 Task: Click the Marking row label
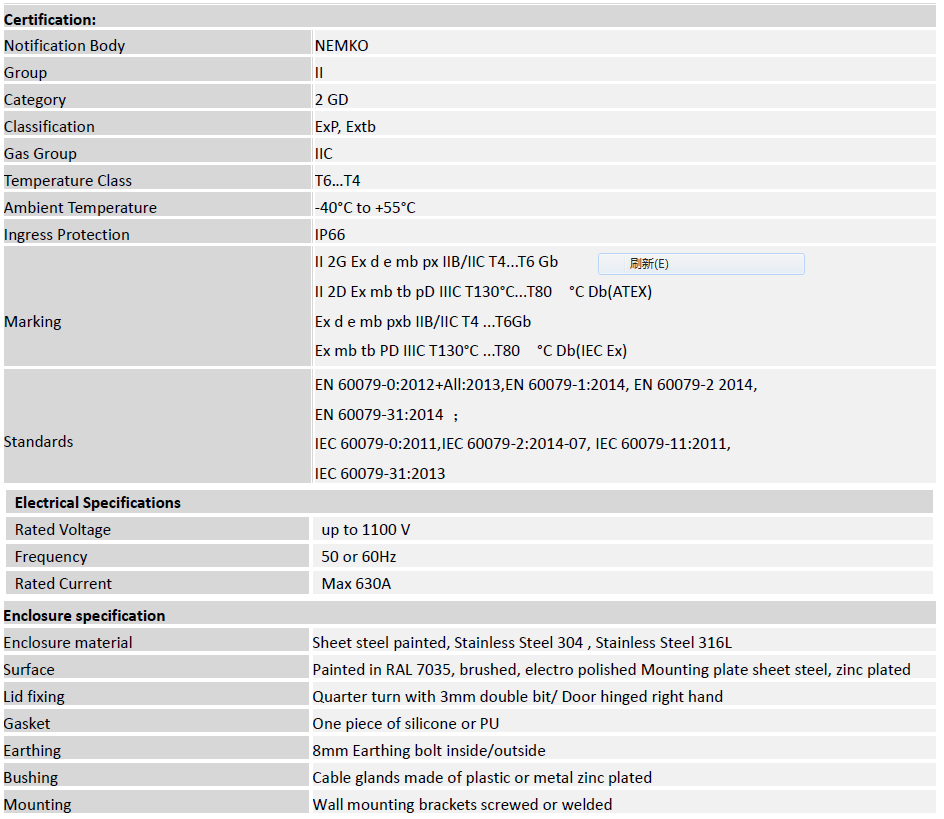click(x=33, y=322)
